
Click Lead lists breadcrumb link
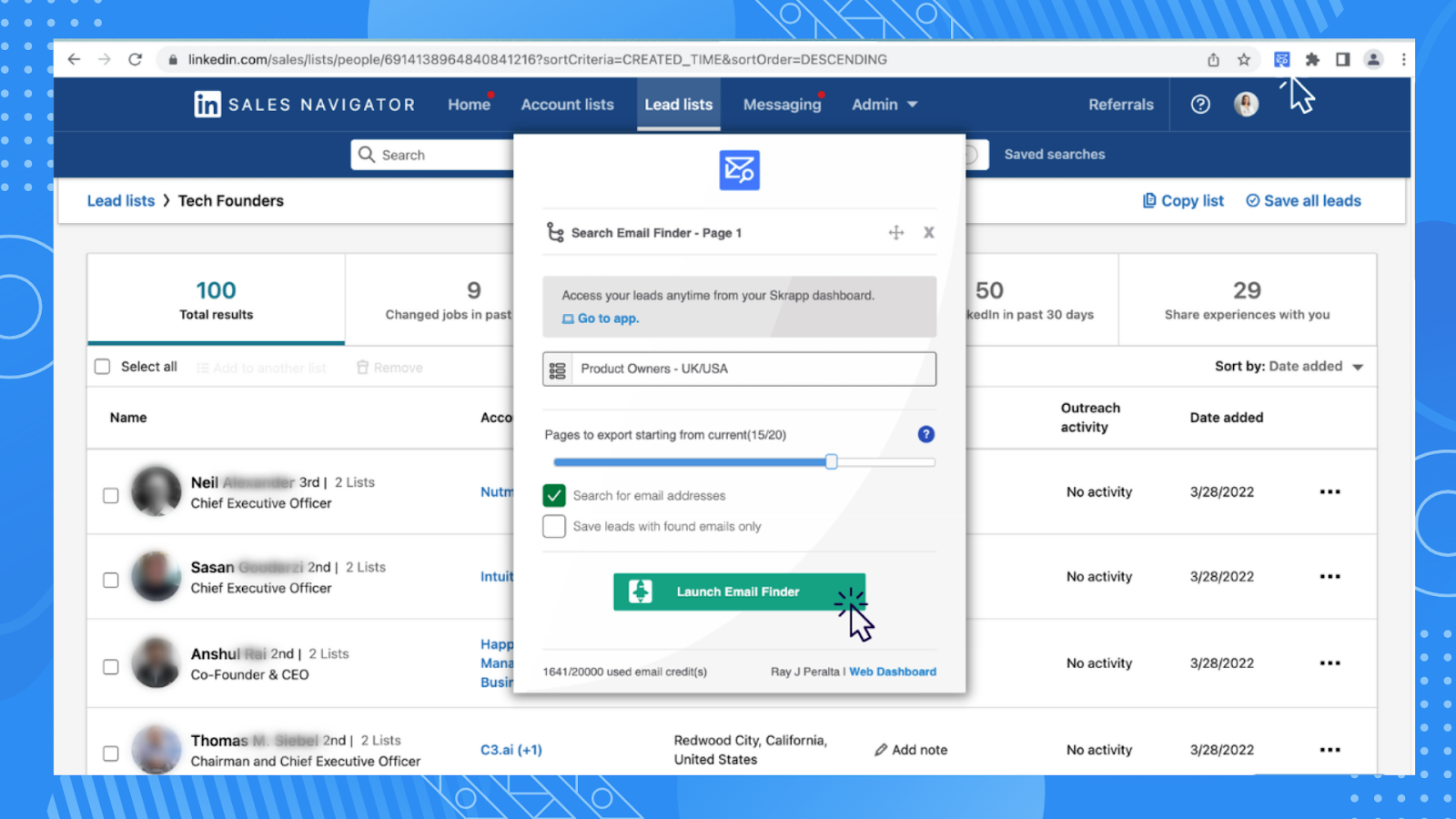[x=121, y=201]
